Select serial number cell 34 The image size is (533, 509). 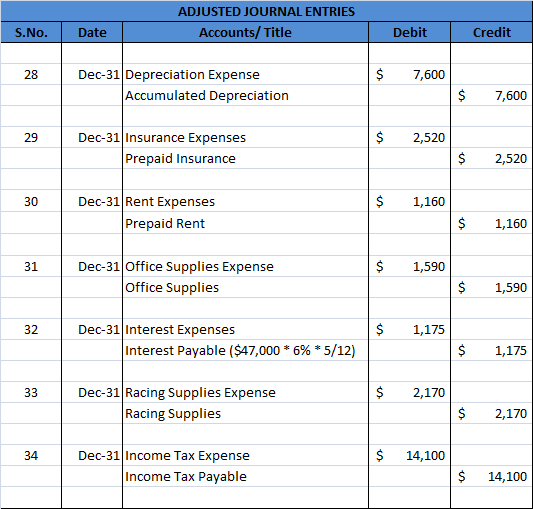click(31, 456)
